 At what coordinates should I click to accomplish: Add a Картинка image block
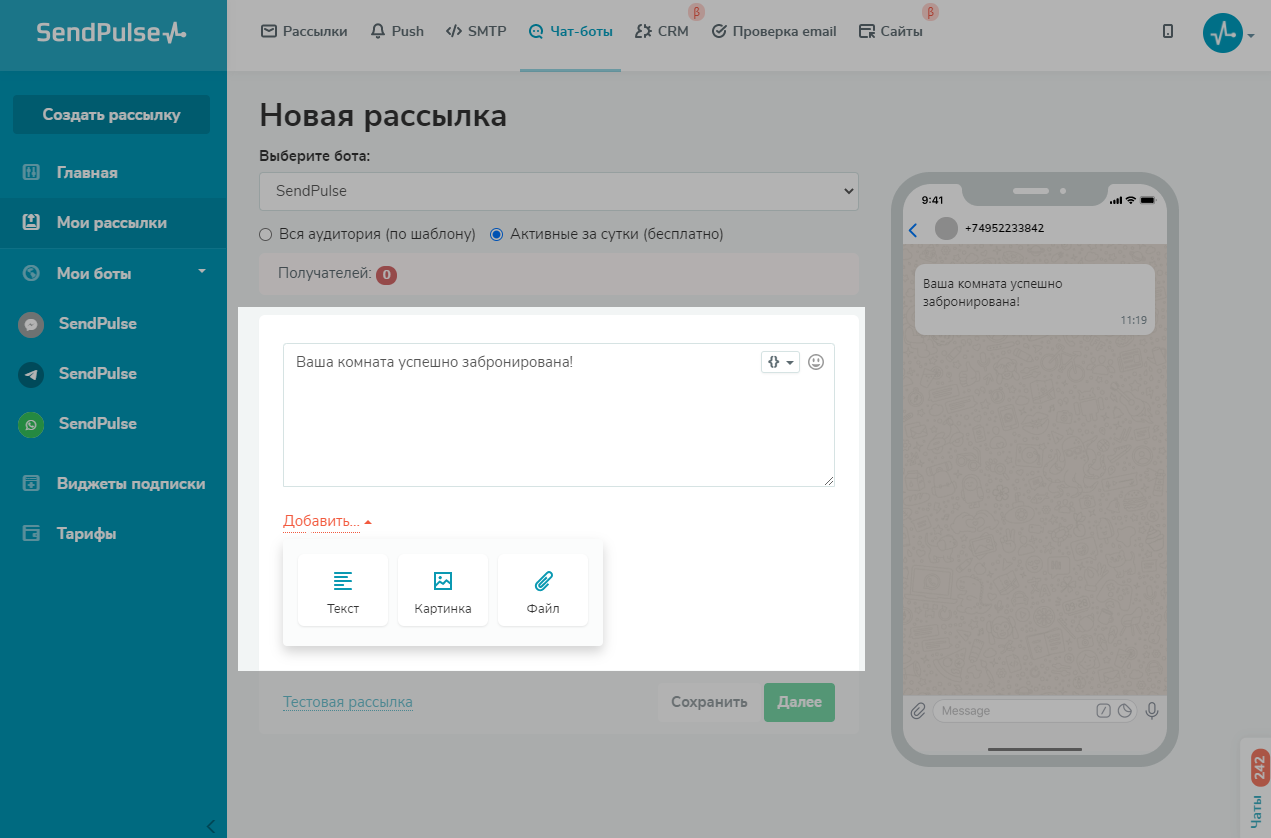443,590
